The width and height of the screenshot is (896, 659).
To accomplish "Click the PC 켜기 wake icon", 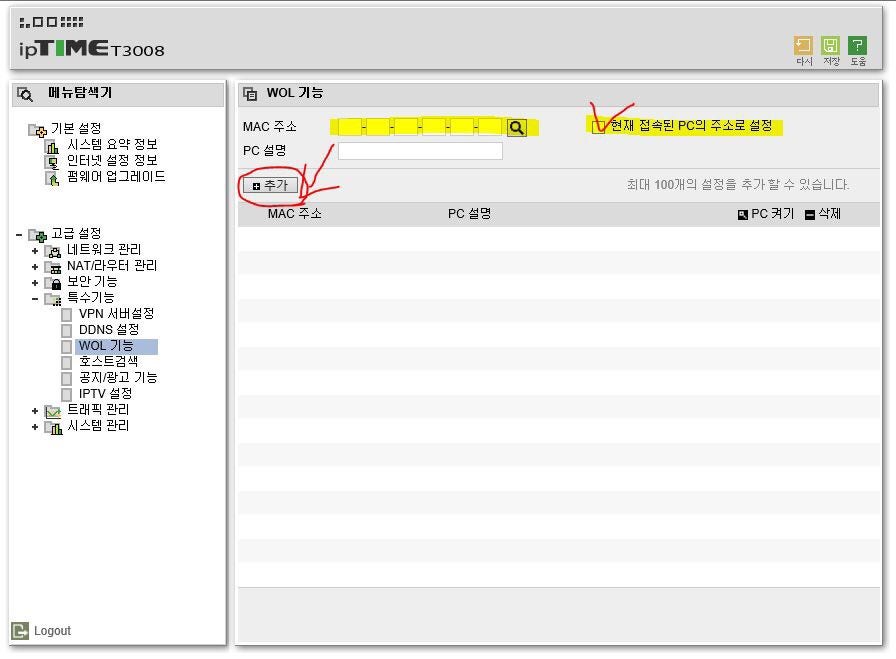I will [742, 215].
